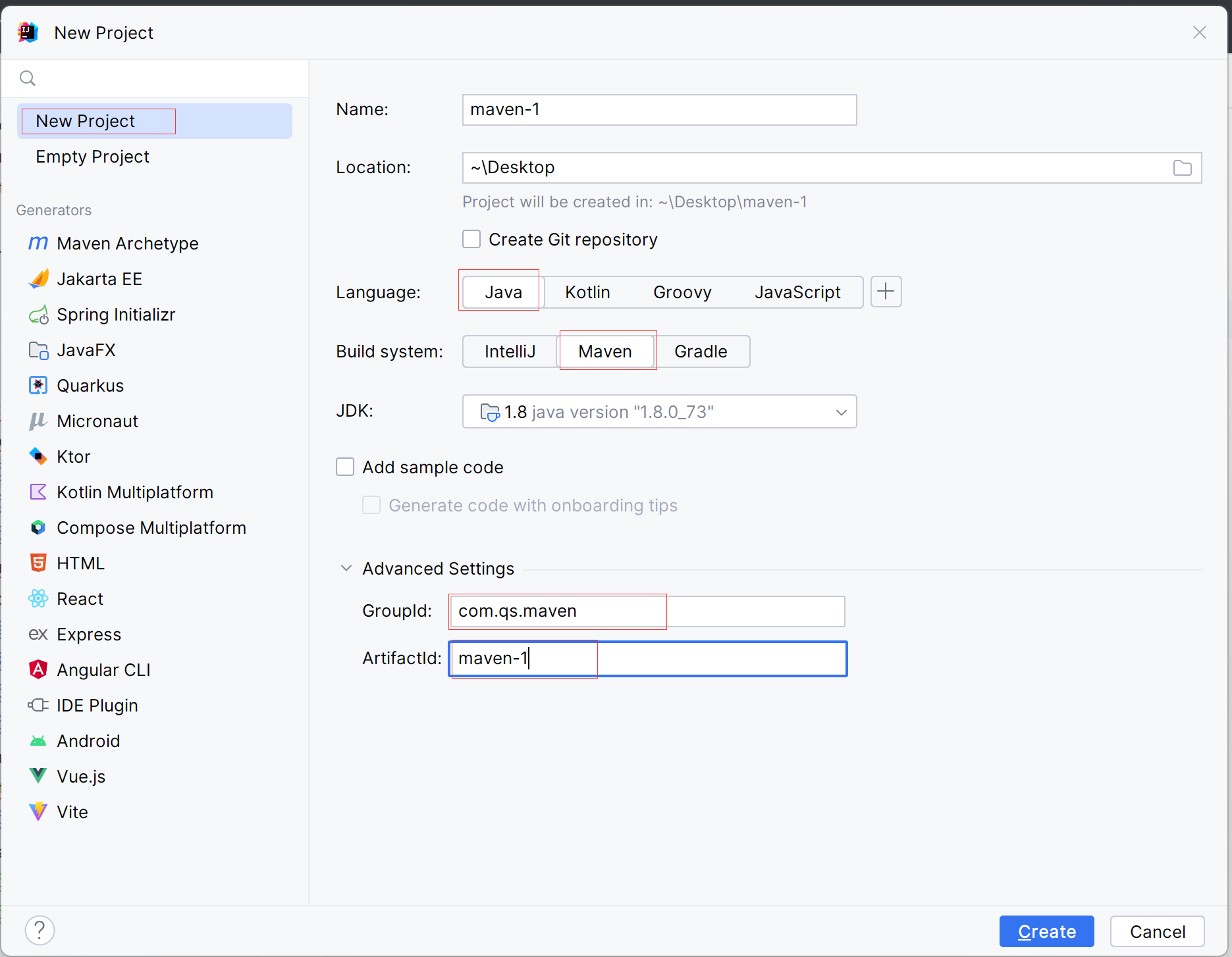Choose Kotlin as the language
This screenshot has height=957, width=1232.
pos(587,292)
